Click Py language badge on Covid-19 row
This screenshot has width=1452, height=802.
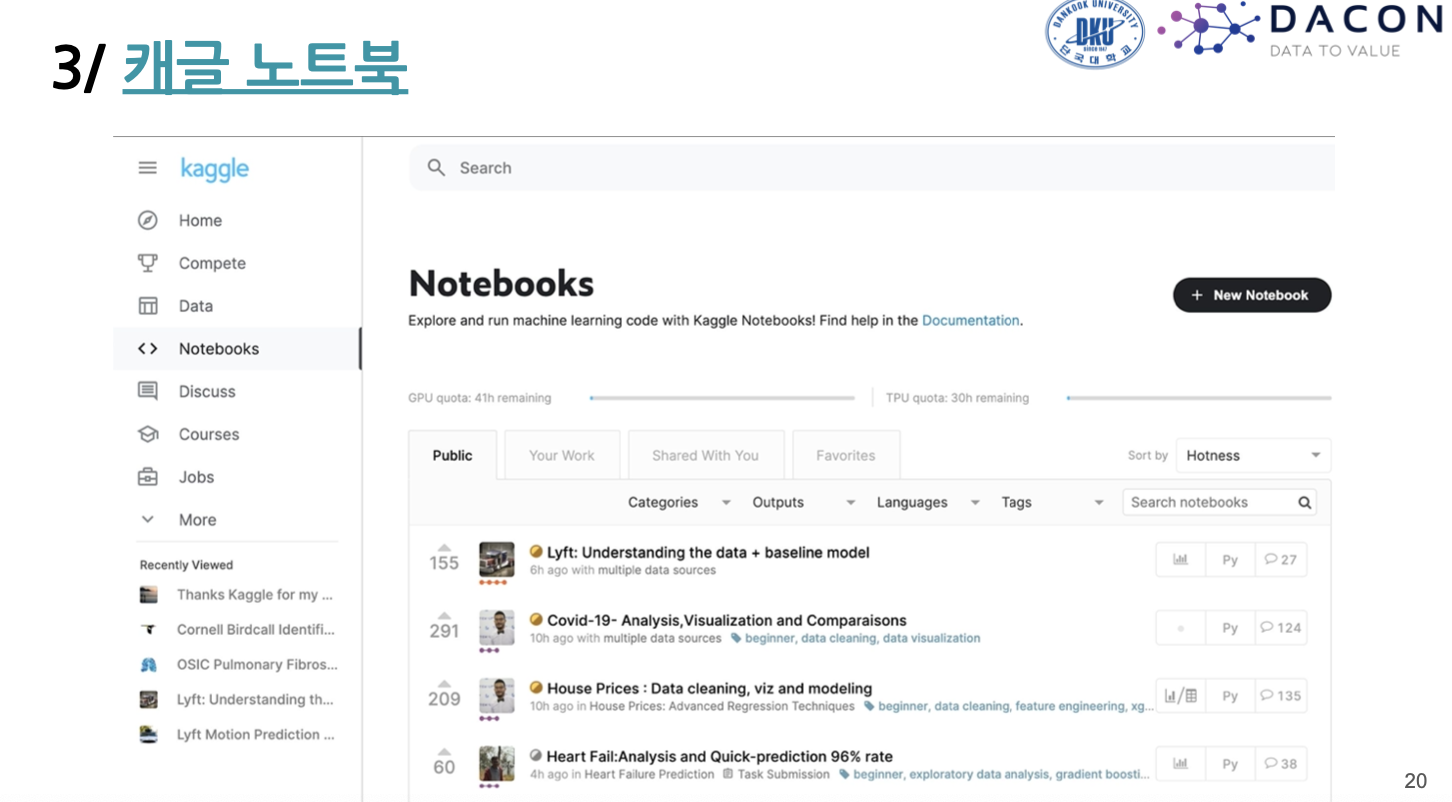pyautogui.click(x=1230, y=628)
